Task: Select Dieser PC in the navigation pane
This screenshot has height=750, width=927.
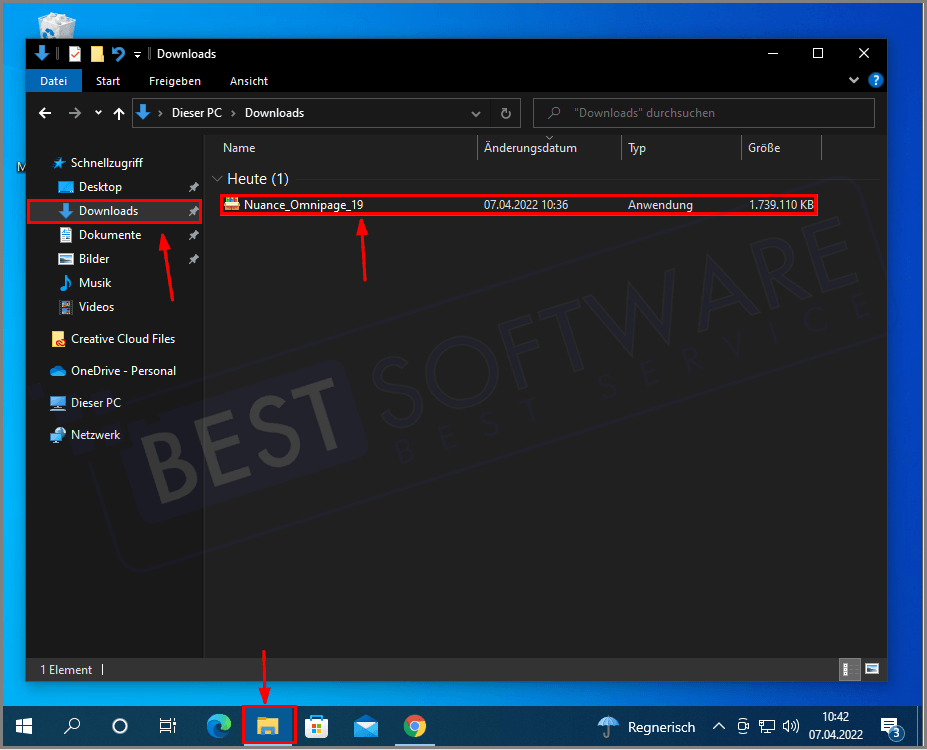Action: [96, 402]
